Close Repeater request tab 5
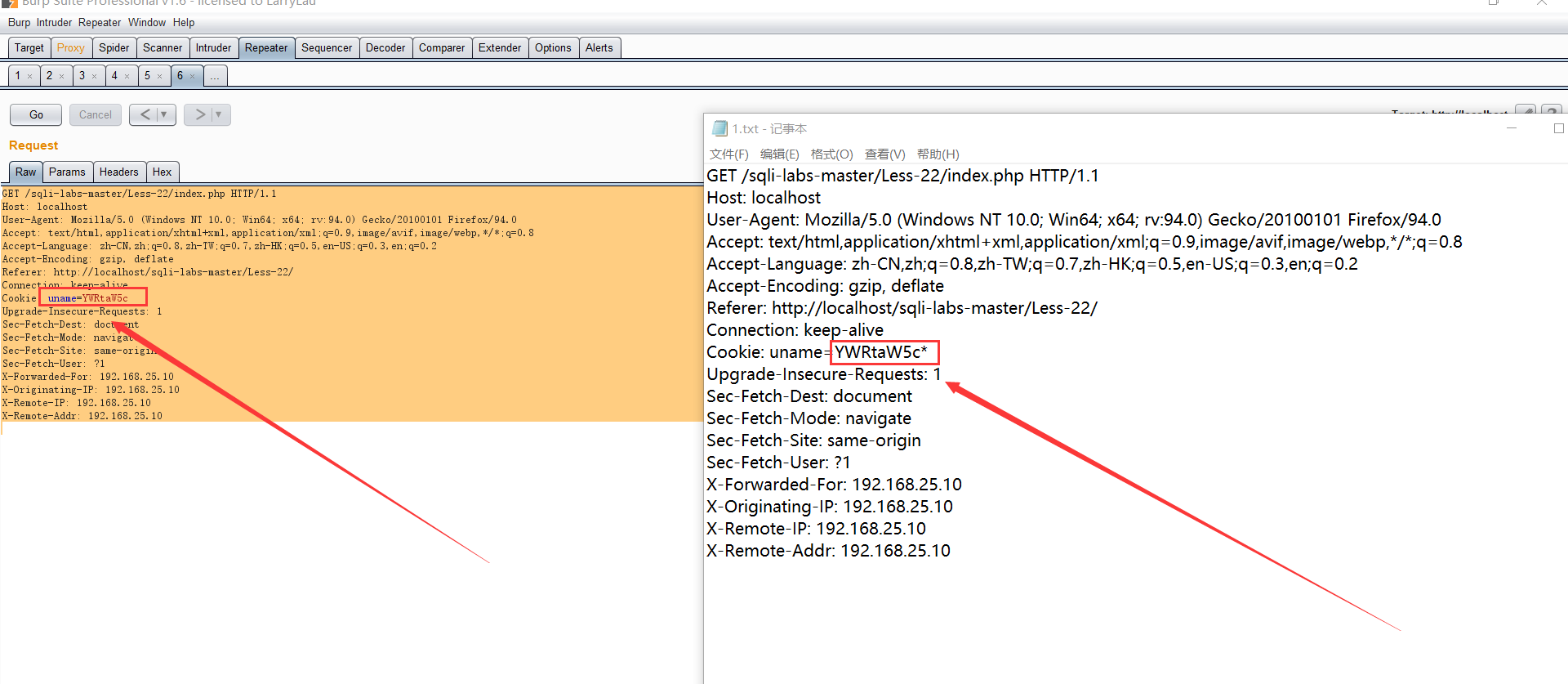This screenshot has width=1568, height=684. click(x=159, y=76)
